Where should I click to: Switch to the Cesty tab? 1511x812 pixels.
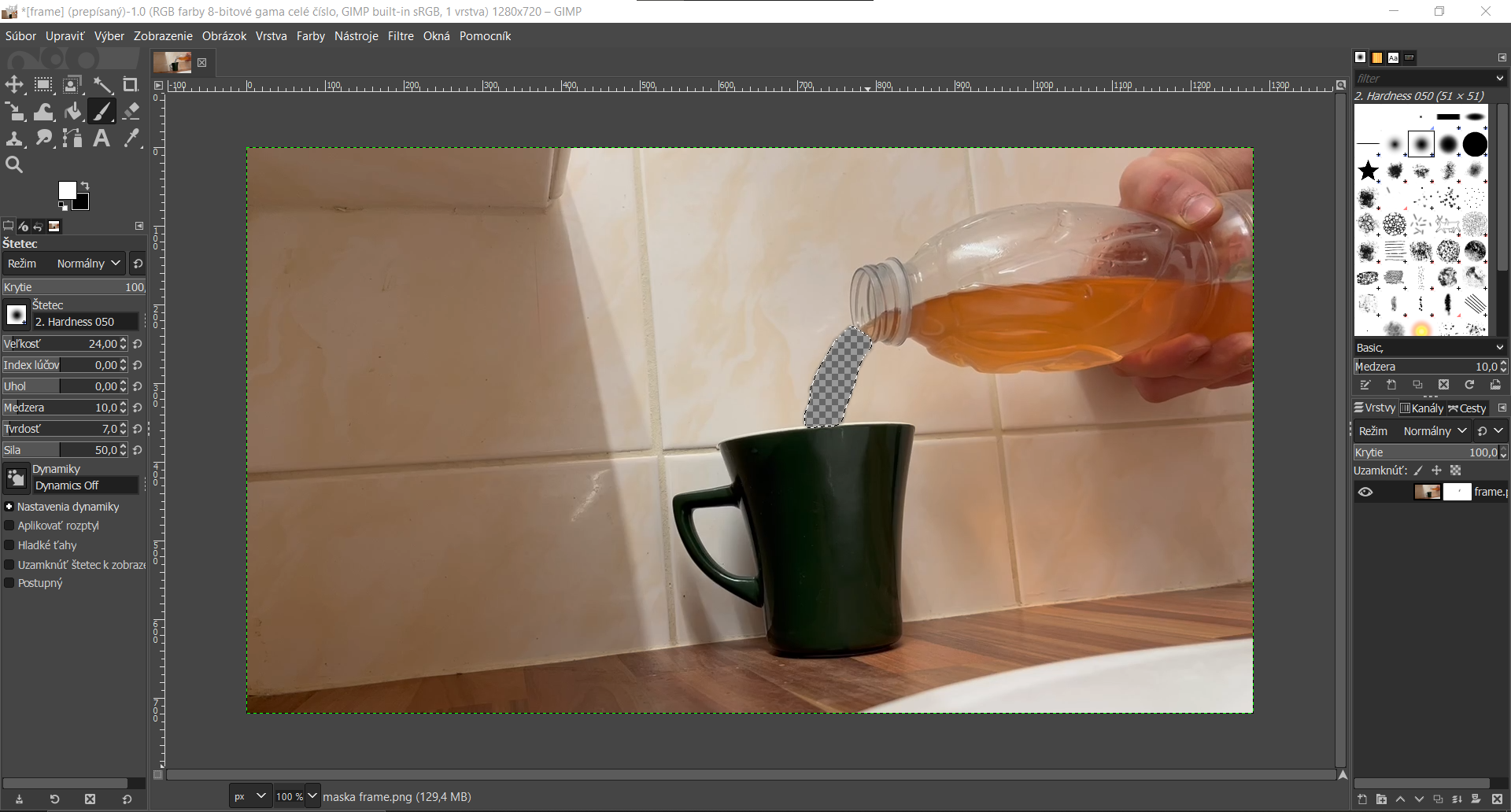pos(1467,408)
